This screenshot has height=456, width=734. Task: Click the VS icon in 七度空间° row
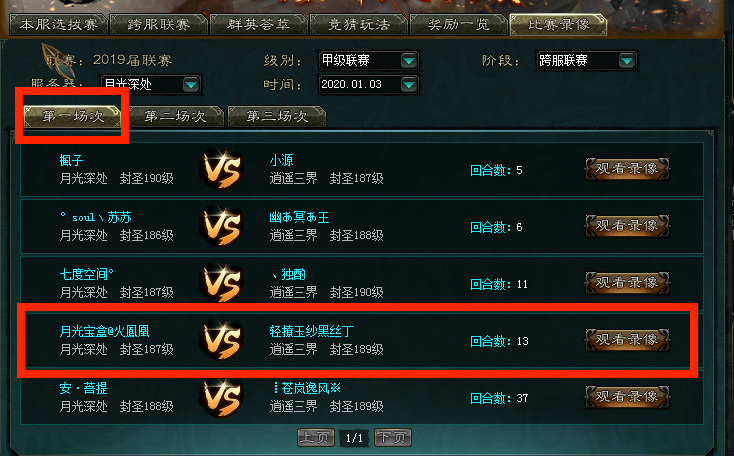(x=222, y=284)
